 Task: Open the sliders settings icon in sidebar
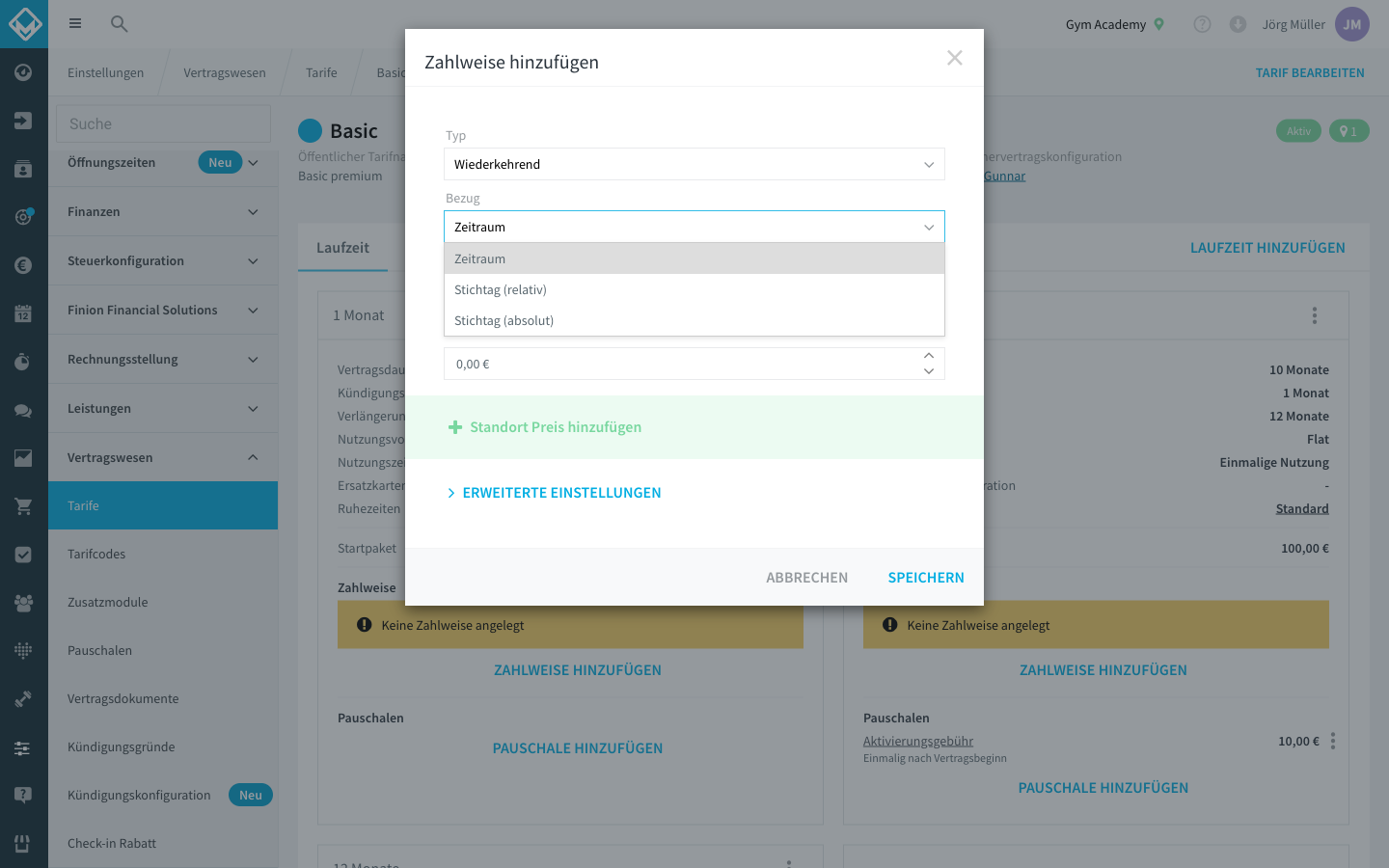pos(24,747)
